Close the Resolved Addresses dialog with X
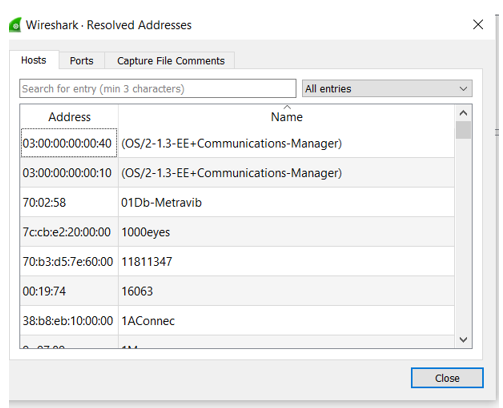The height and width of the screenshot is (408, 503). (478, 24)
